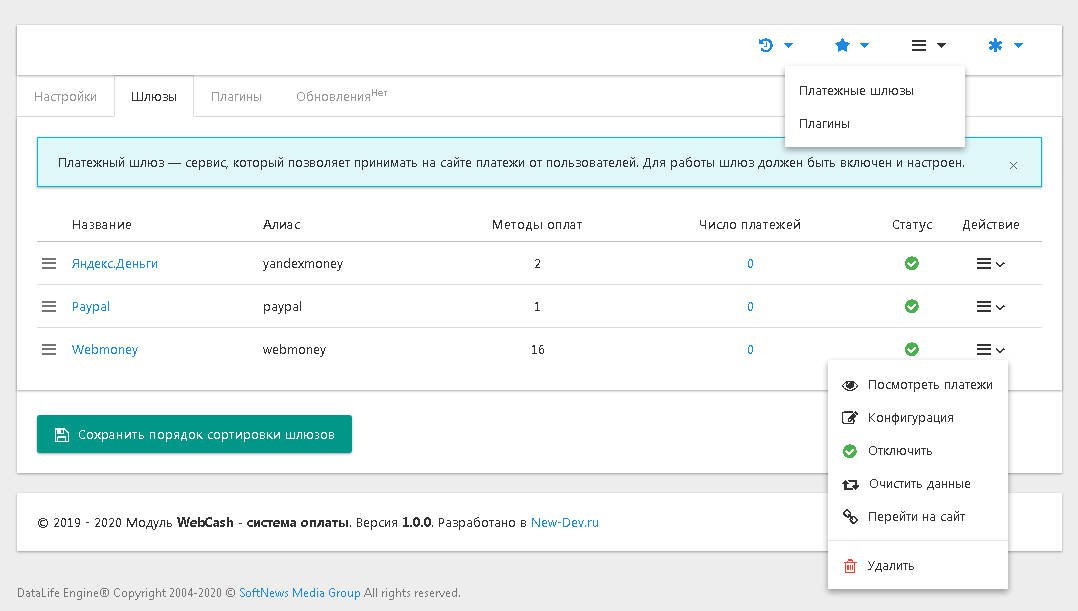Click the blue star favorites icon
The width and height of the screenshot is (1078, 611).
pyautogui.click(x=842, y=45)
